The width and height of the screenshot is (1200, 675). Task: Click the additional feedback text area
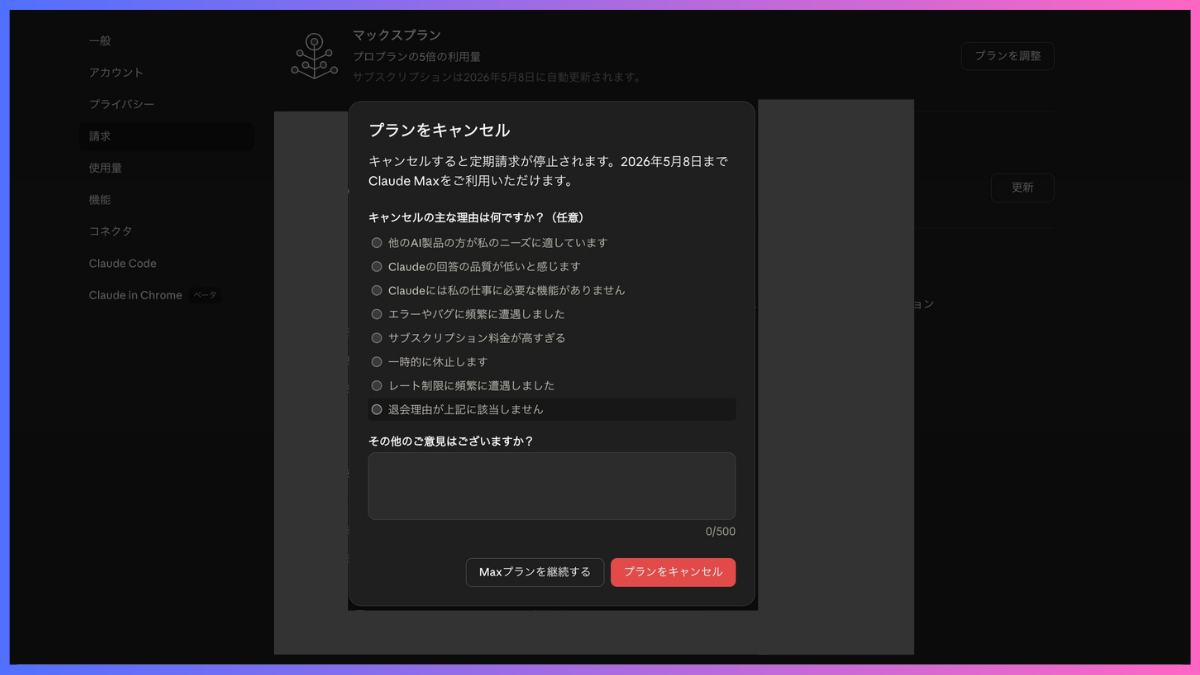tap(552, 486)
